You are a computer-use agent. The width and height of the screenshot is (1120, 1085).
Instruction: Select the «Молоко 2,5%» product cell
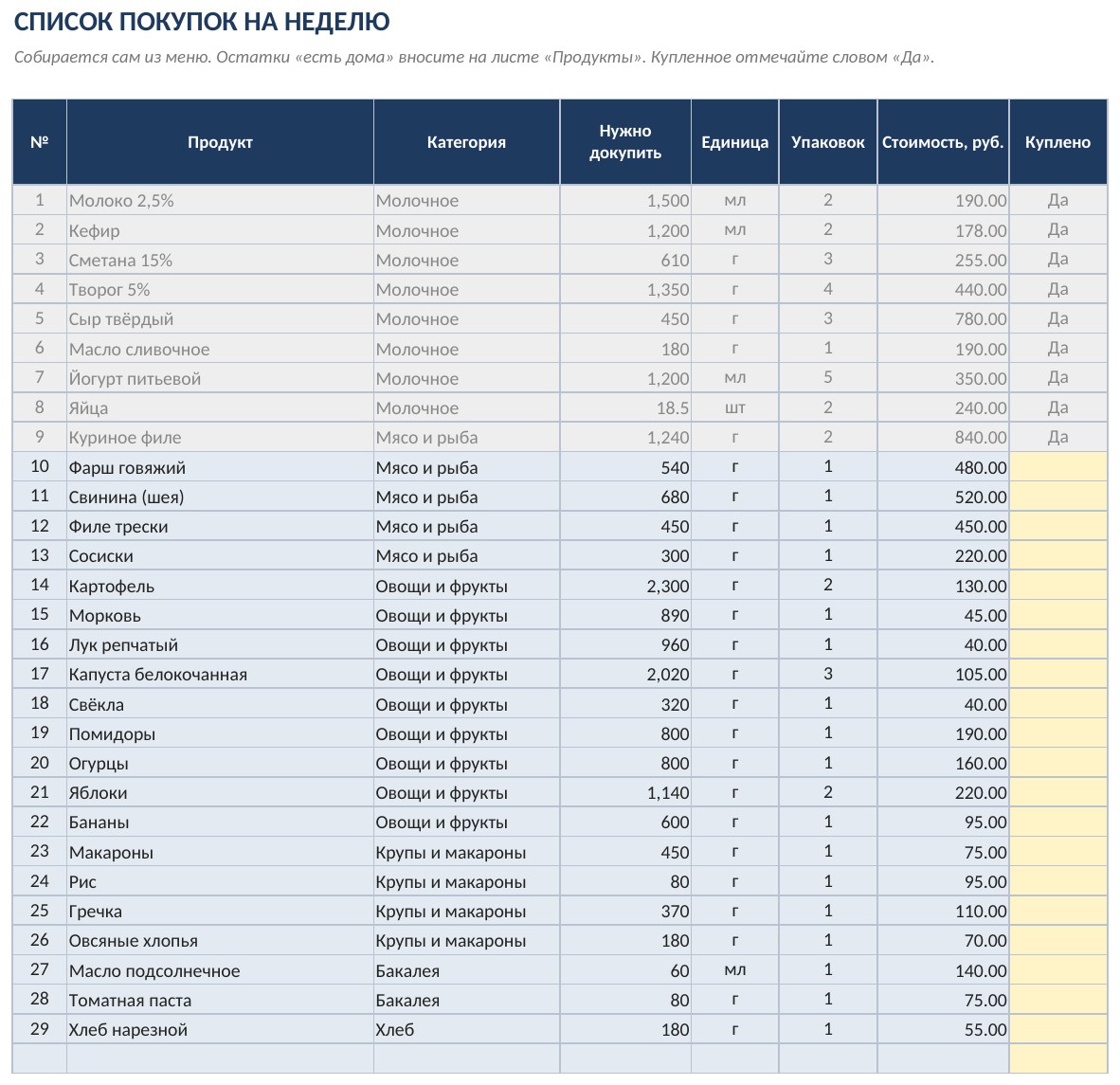click(220, 201)
